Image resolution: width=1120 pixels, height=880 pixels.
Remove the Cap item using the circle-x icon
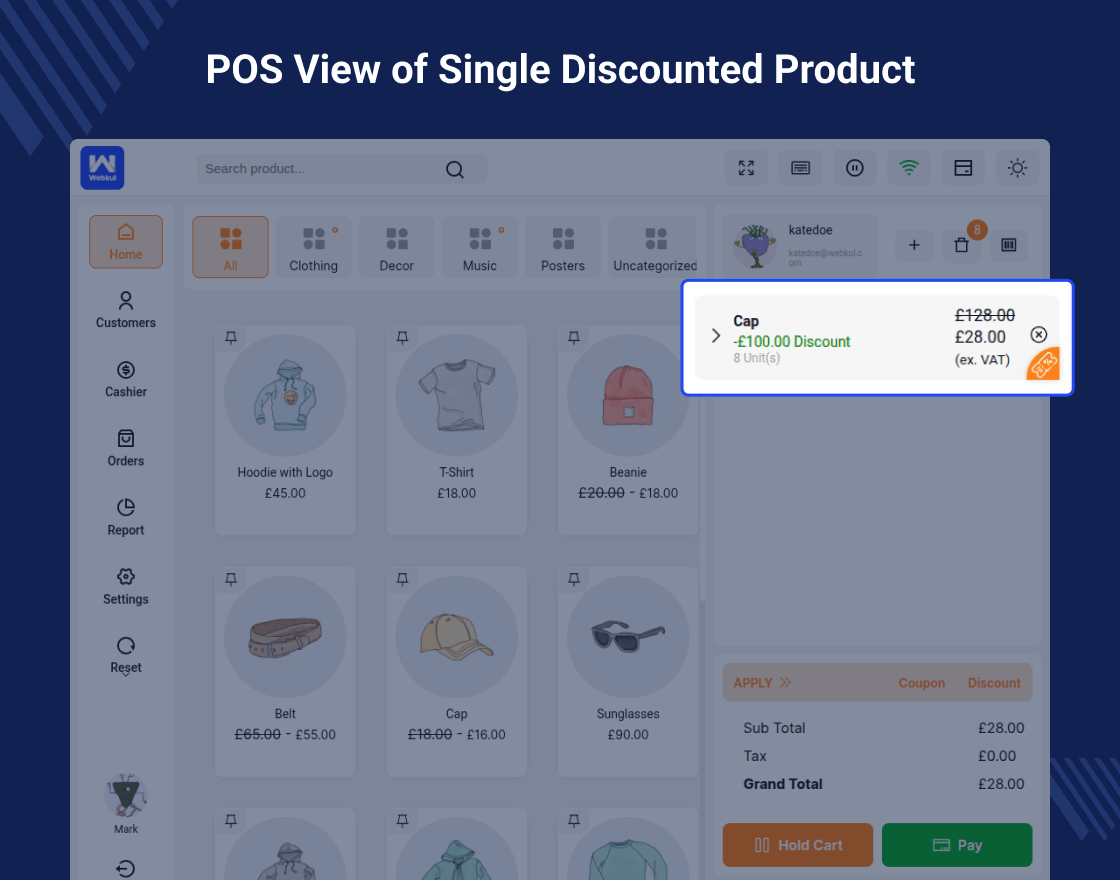coord(1039,334)
